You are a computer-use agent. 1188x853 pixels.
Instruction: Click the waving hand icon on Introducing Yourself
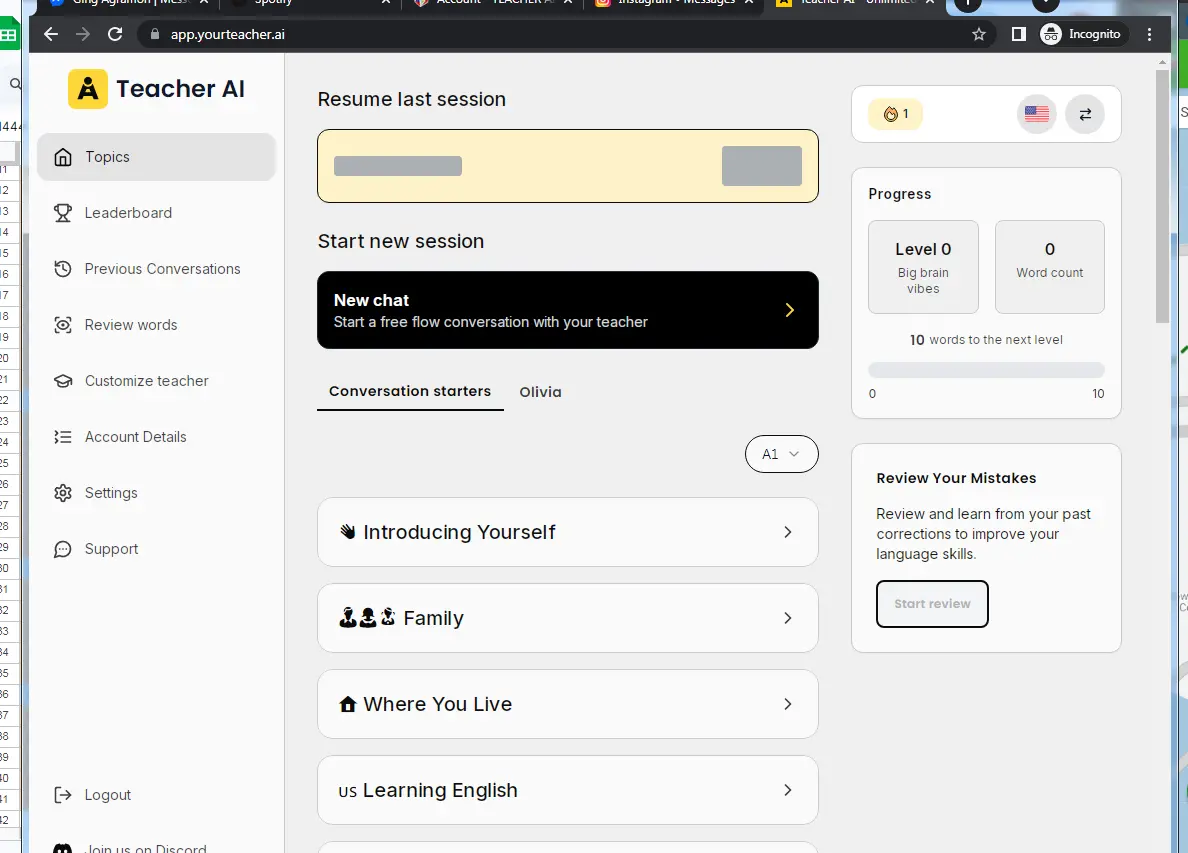point(348,532)
